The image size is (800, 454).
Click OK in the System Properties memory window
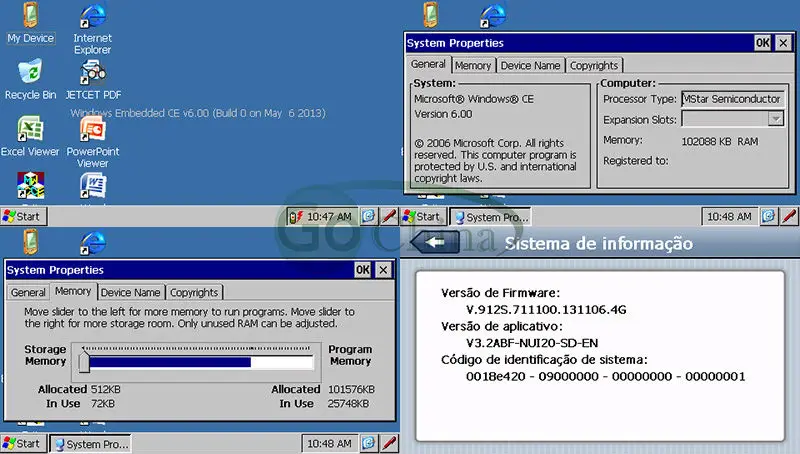coord(363,270)
